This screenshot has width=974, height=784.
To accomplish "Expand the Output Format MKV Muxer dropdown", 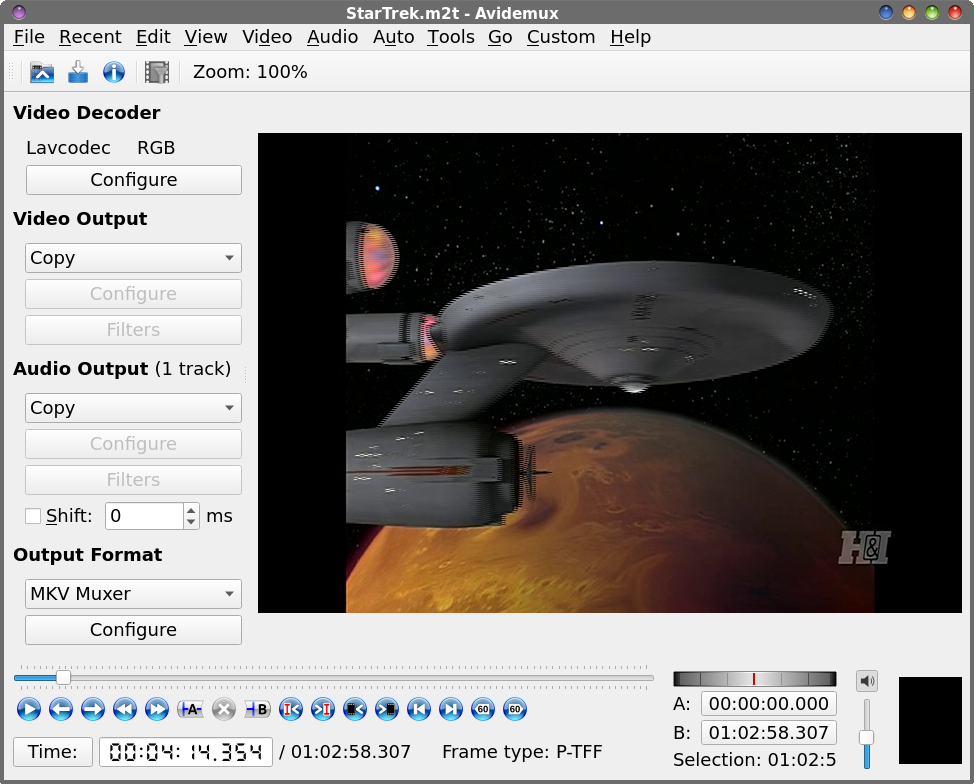I will (x=133, y=594).
